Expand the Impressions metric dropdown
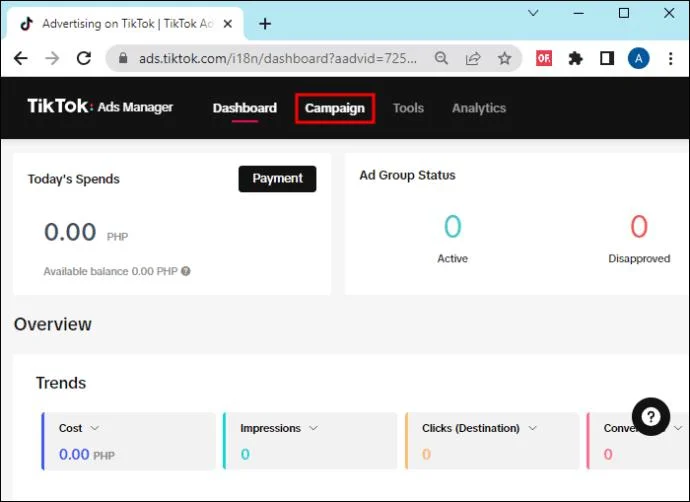The width and height of the screenshot is (690, 502). [313, 428]
